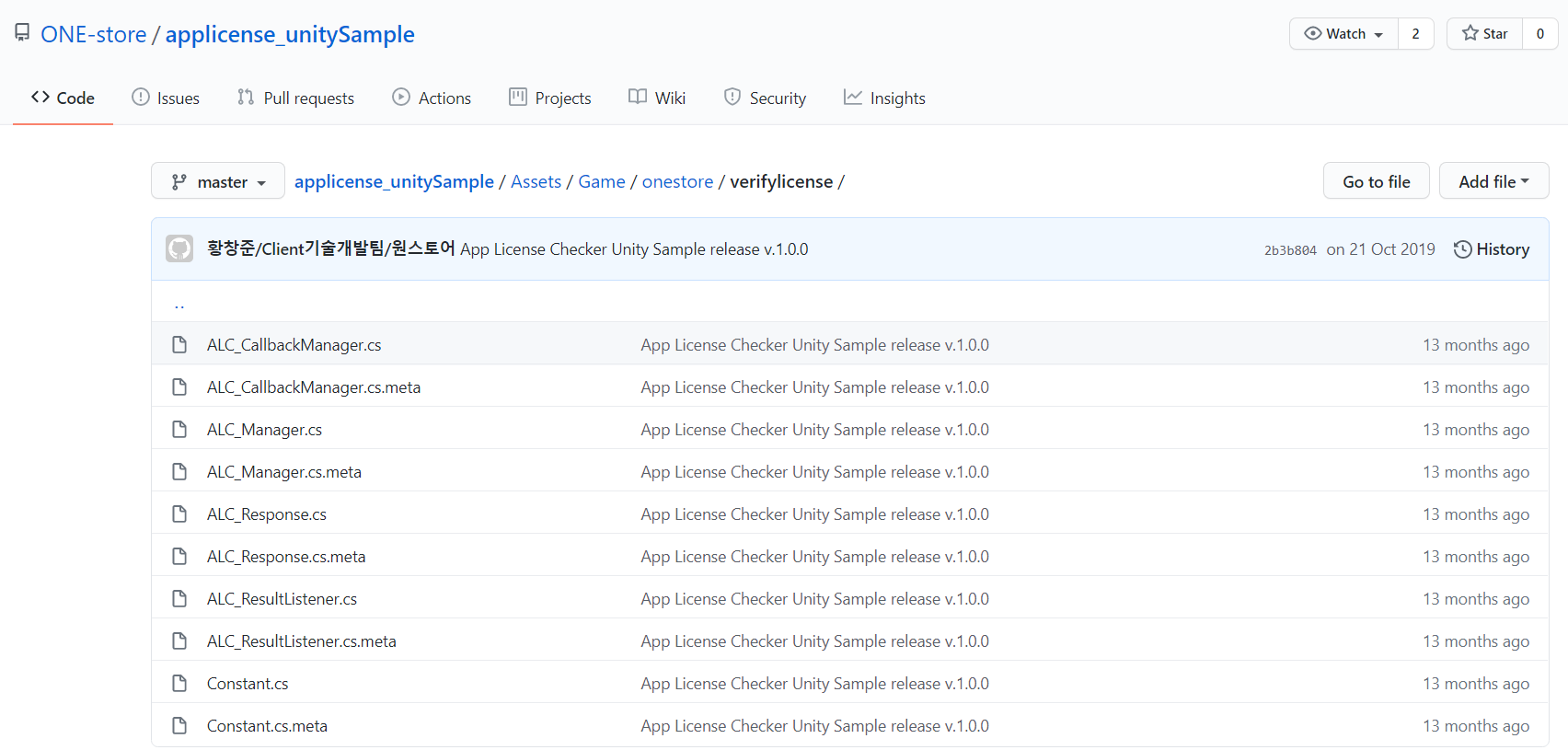Click the file icon for ALC_ResultListener.cs.meta
This screenshot has width=1568, height=750.
(x=179, y=641)
